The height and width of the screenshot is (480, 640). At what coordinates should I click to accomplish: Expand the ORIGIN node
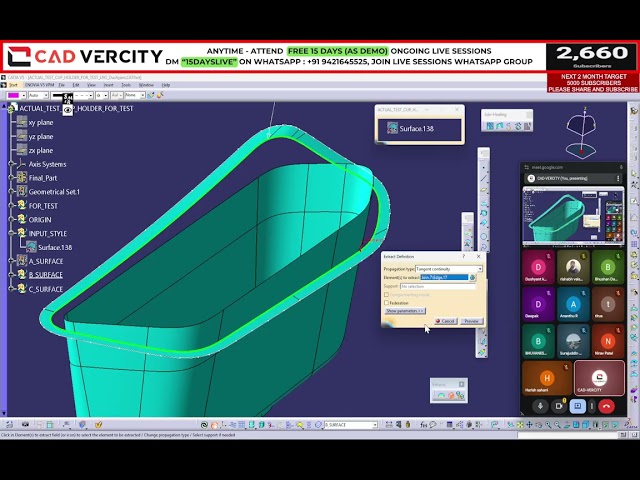coord(11,220)
